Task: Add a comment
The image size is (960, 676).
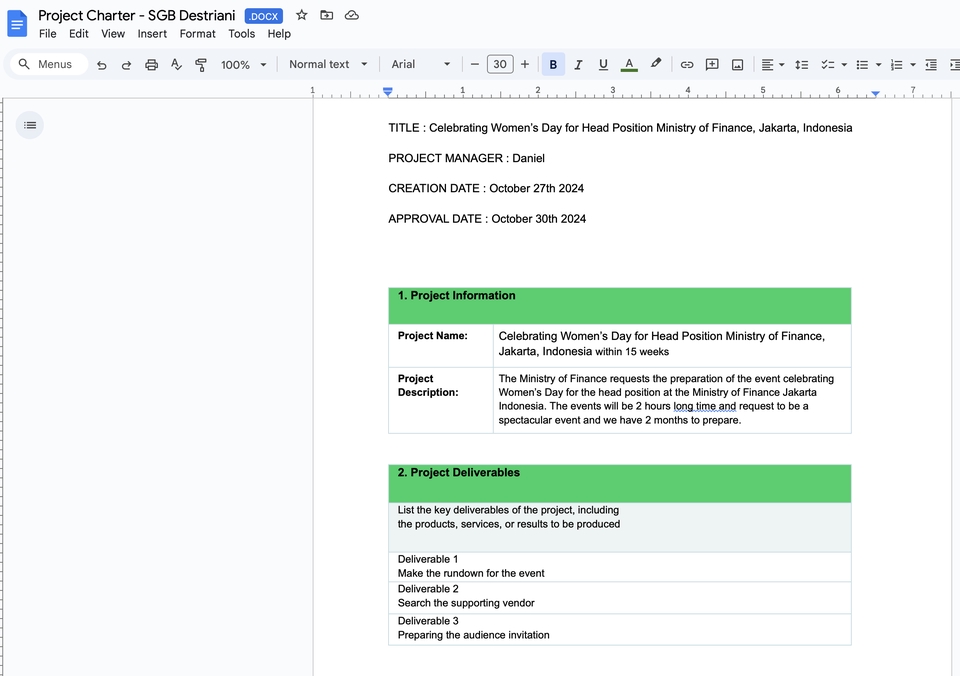Action: (x=712, y=64)
